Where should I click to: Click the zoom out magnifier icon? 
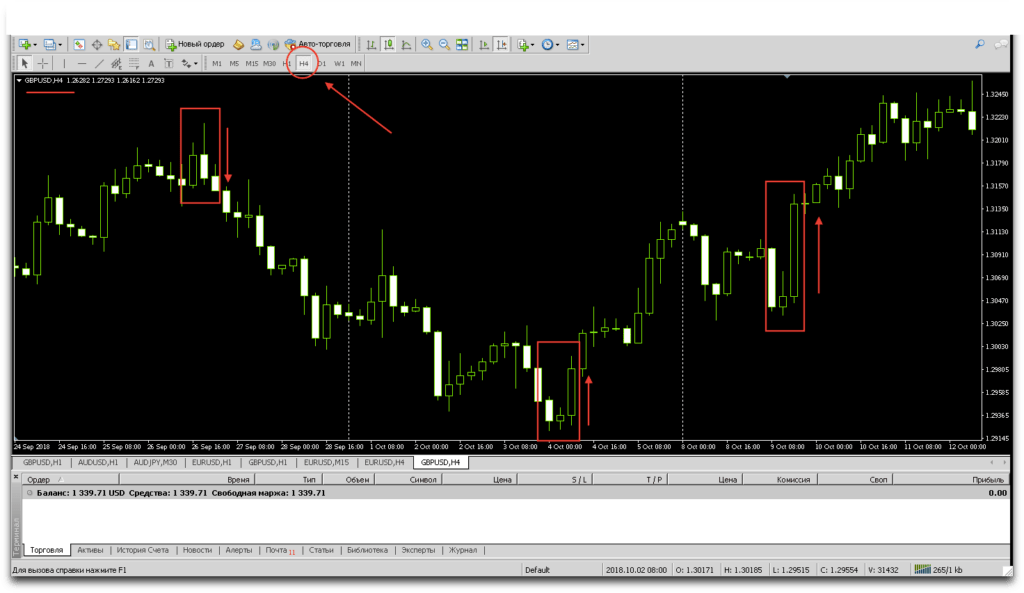(443, 45)
